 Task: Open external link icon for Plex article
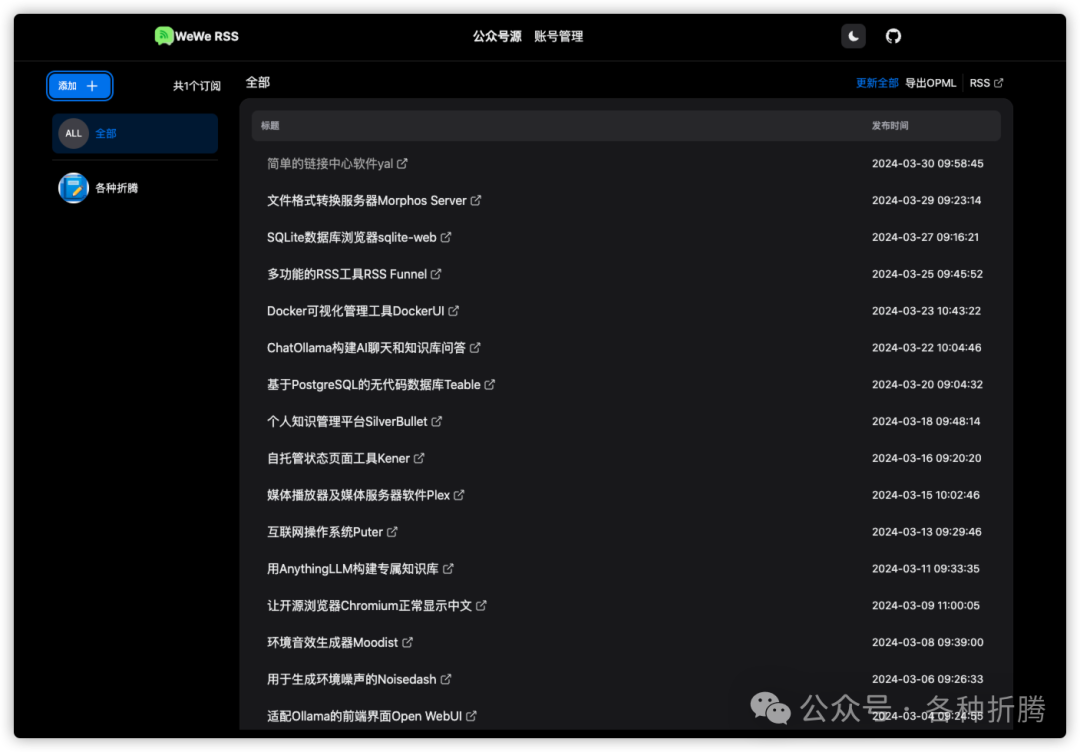point(459,495)
